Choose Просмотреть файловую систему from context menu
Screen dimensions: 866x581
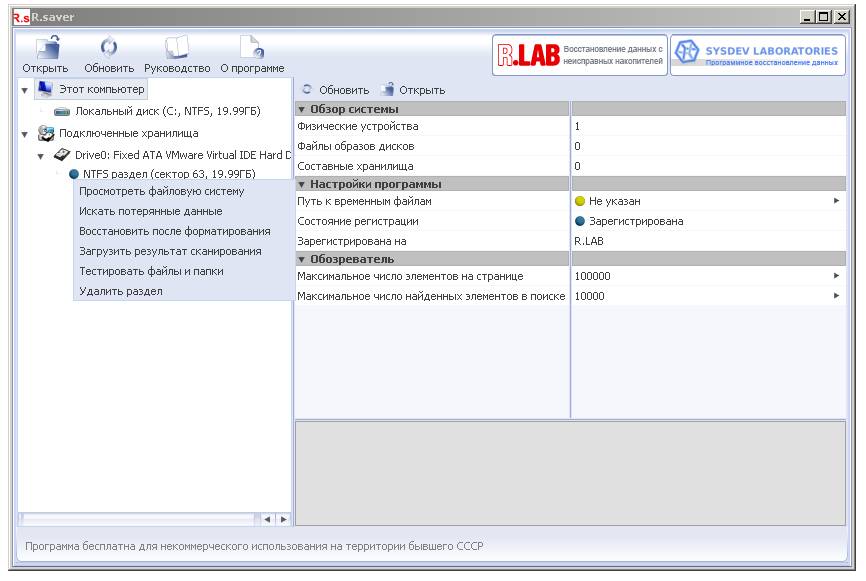[161, 192]
